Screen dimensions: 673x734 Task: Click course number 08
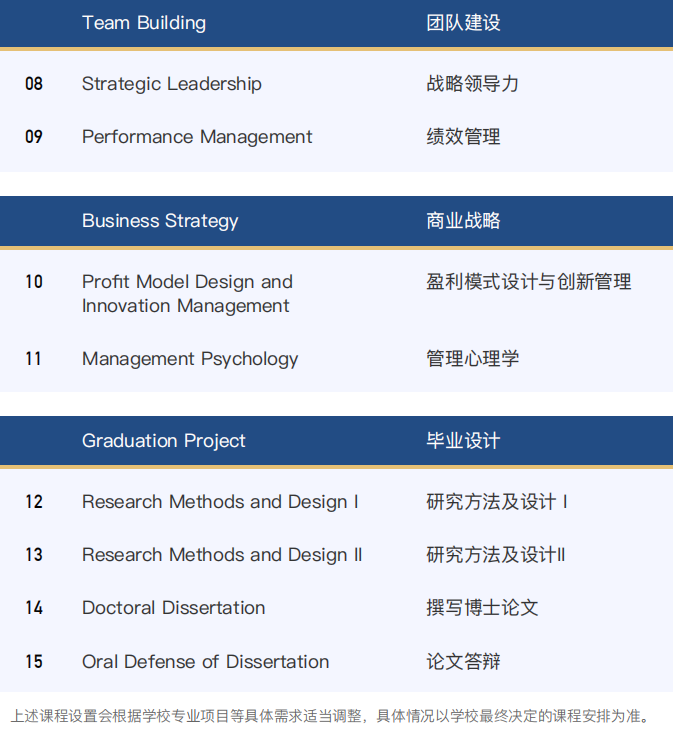34,84
